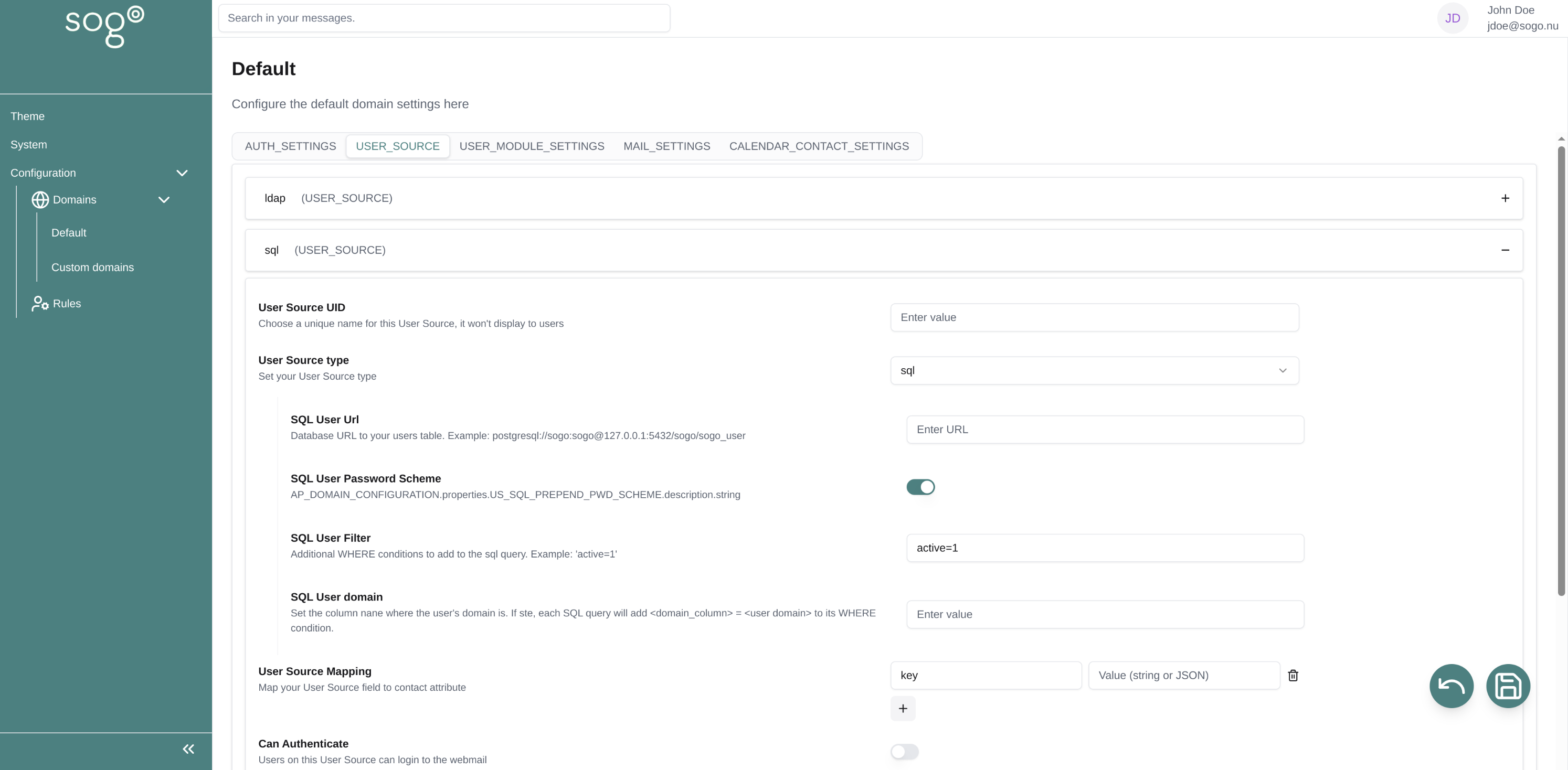Image resolution: width=1568 pixels, height=770 pixels.
Task: Click the Rules user-gear icon
Action: click(x=40, y=304)
